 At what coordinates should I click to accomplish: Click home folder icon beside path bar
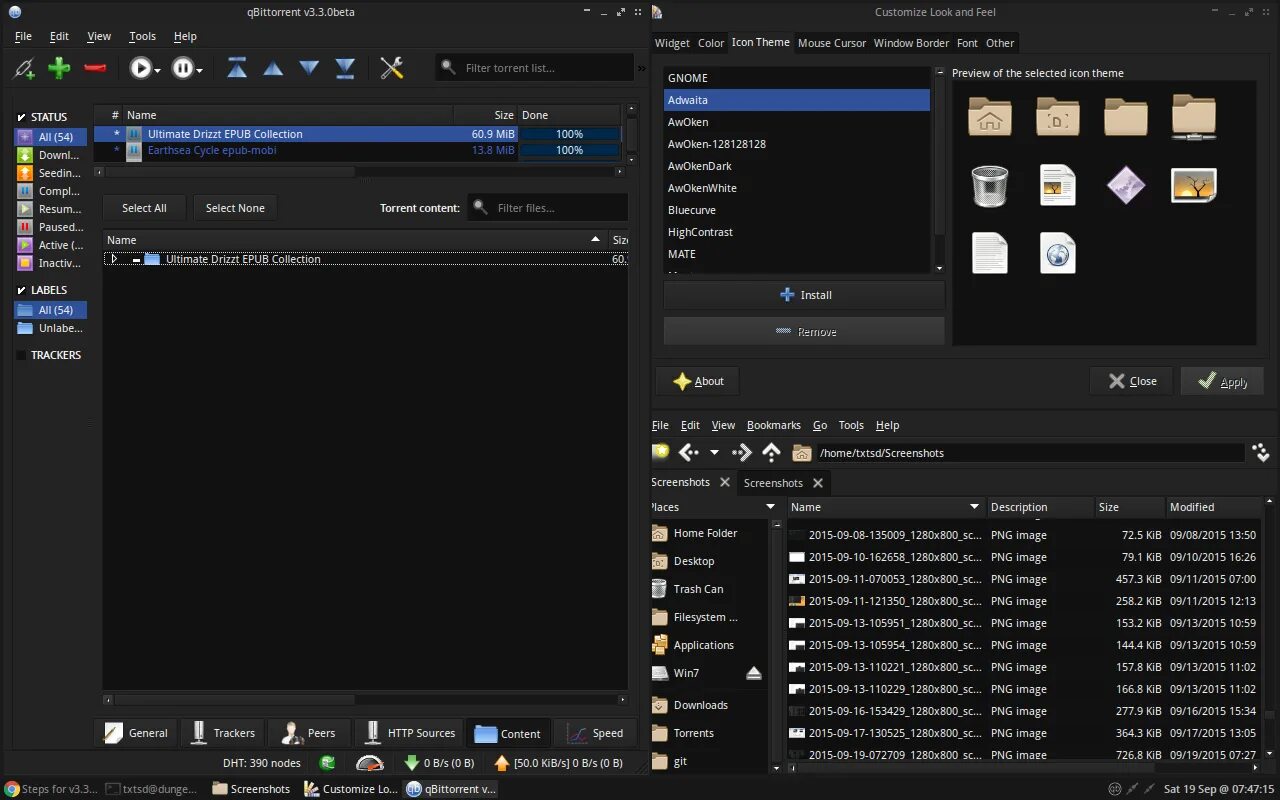pyautogui.click(x=801, y=453)
